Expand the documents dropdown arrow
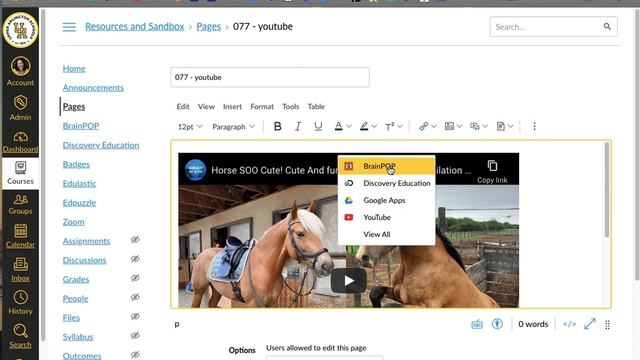640x360 pixels. pos(511,127)
